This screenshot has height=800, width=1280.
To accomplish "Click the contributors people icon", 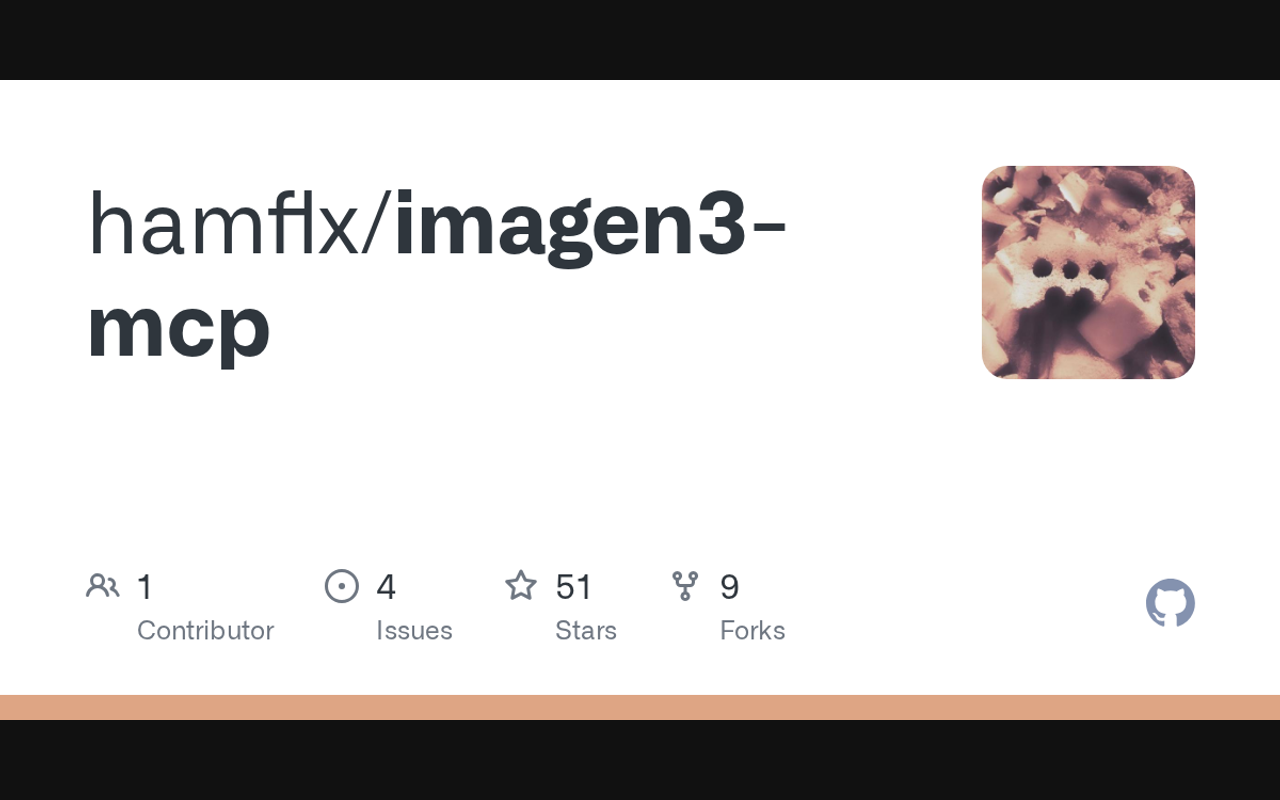I will tap(103, 586).
